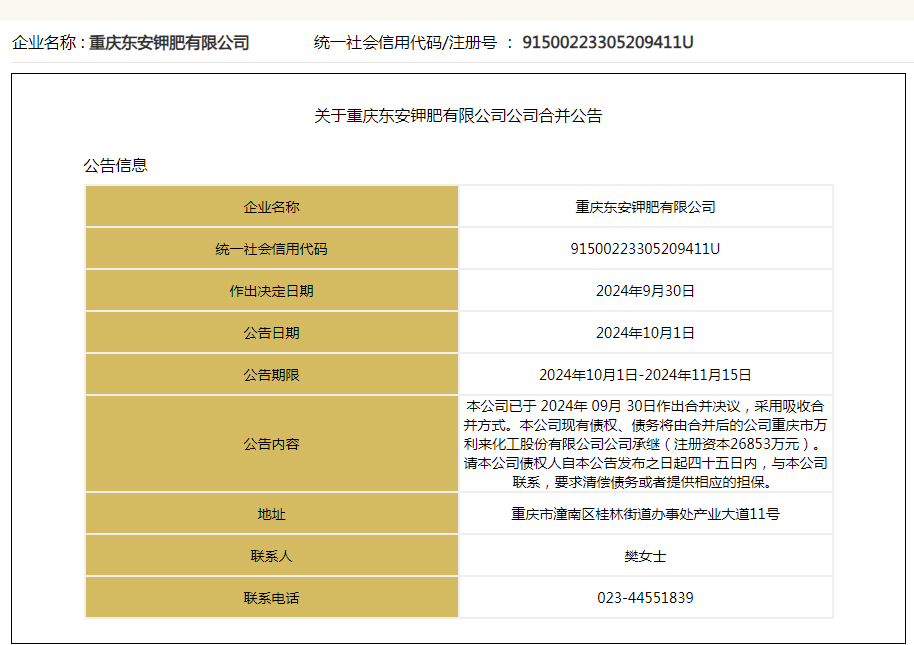This screenshot has width=914, height=645.
Task: Click the announcement content paragraph about the merger
Action: point(645,444)
